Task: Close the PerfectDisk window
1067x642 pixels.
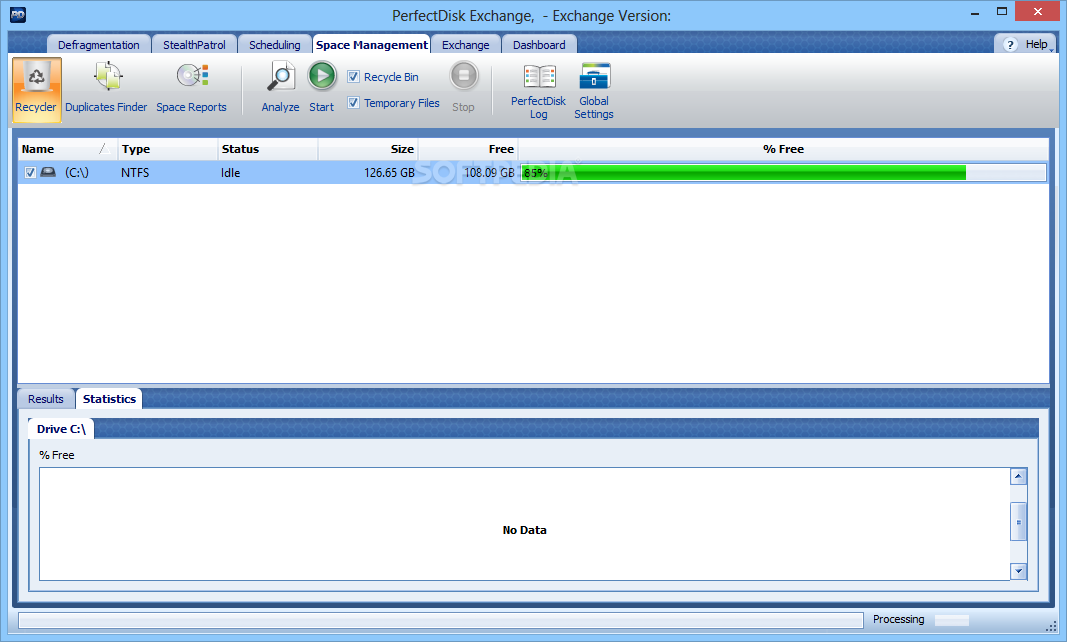Action: 1038,12
